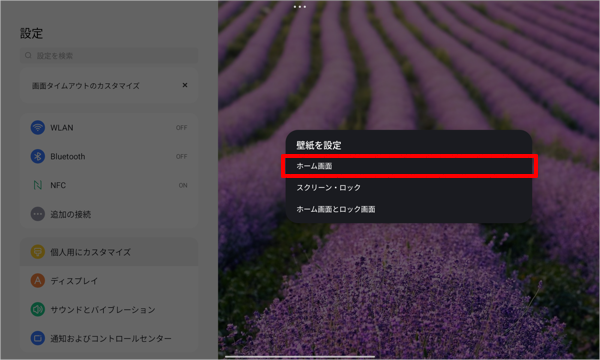Open サウンドとバイブレーション settings

pyautogui.click(x=109, y=310)
